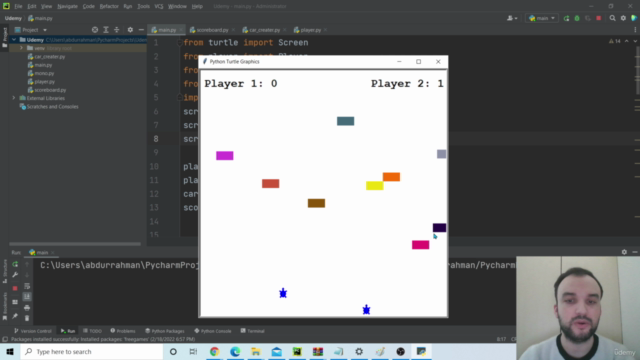Toggle scroll to end in console
The width and height of the screenshot is (640, 360).
27,297
